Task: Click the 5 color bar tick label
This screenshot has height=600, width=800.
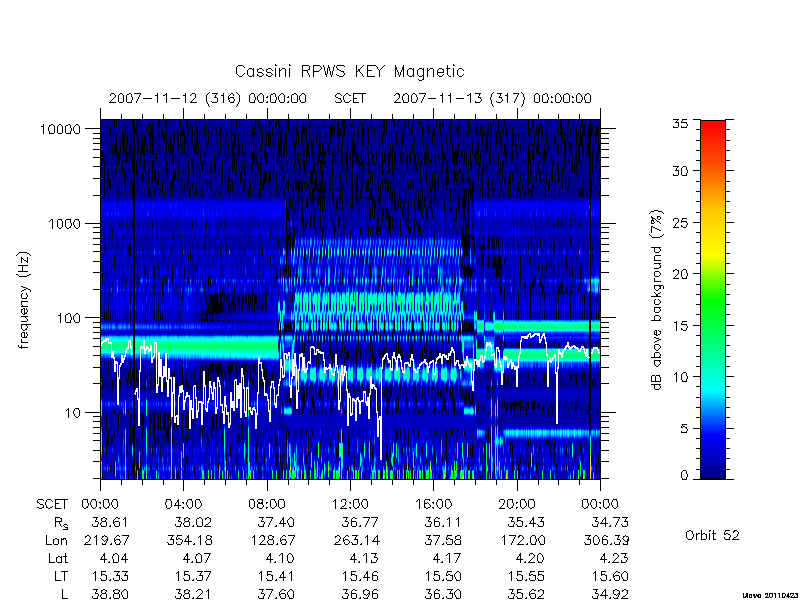Action: (684, 429)
